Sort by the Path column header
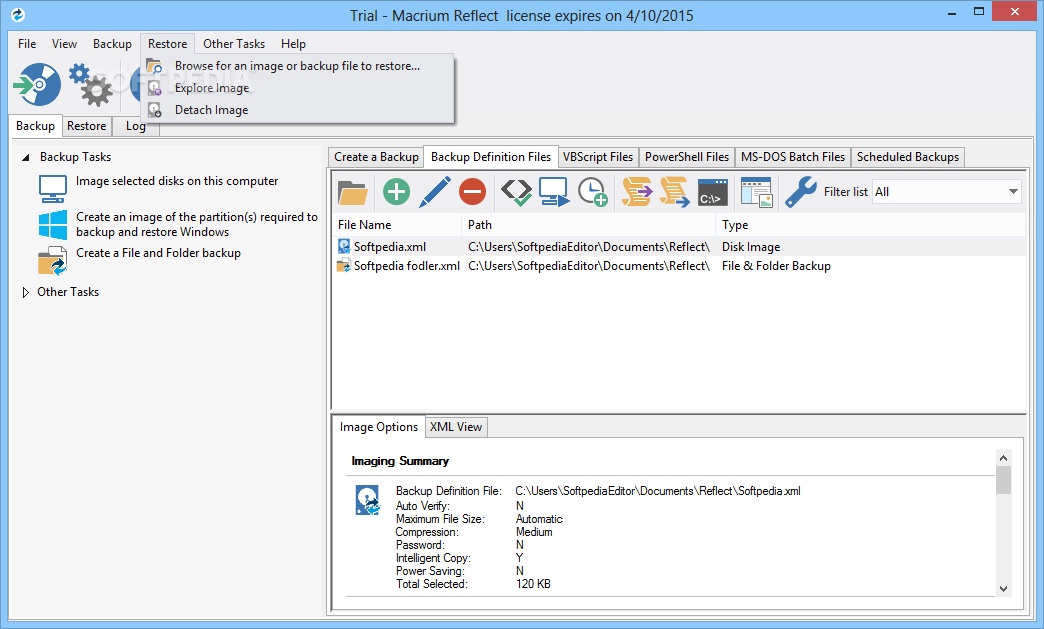 coord(589,225)
